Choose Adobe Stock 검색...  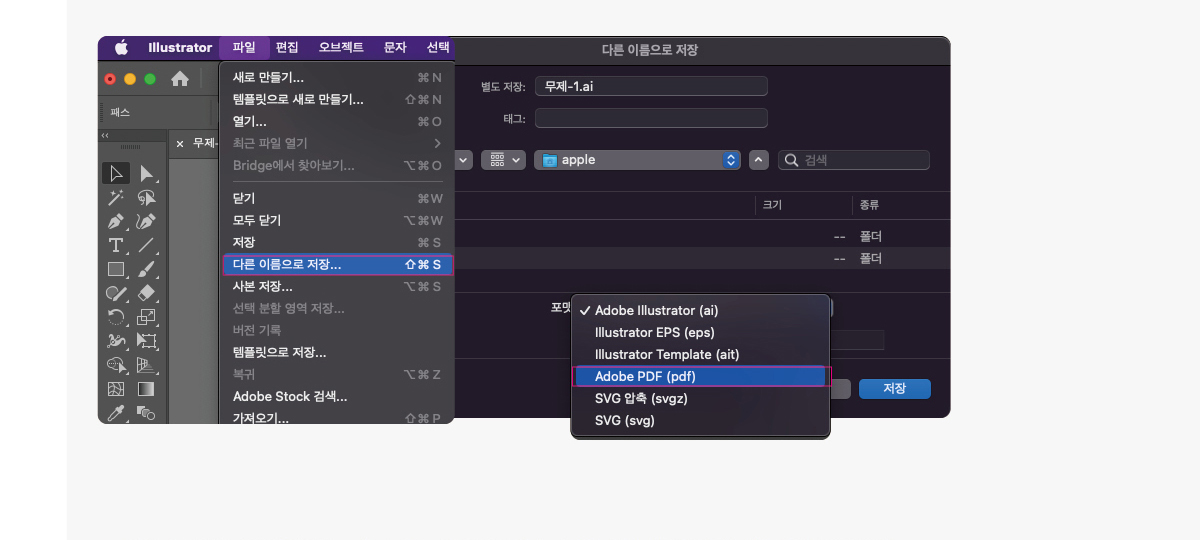point(337,396)
